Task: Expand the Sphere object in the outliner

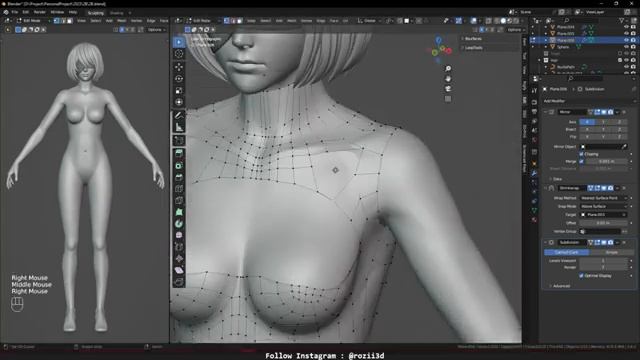Action: (x=546, y=47)
